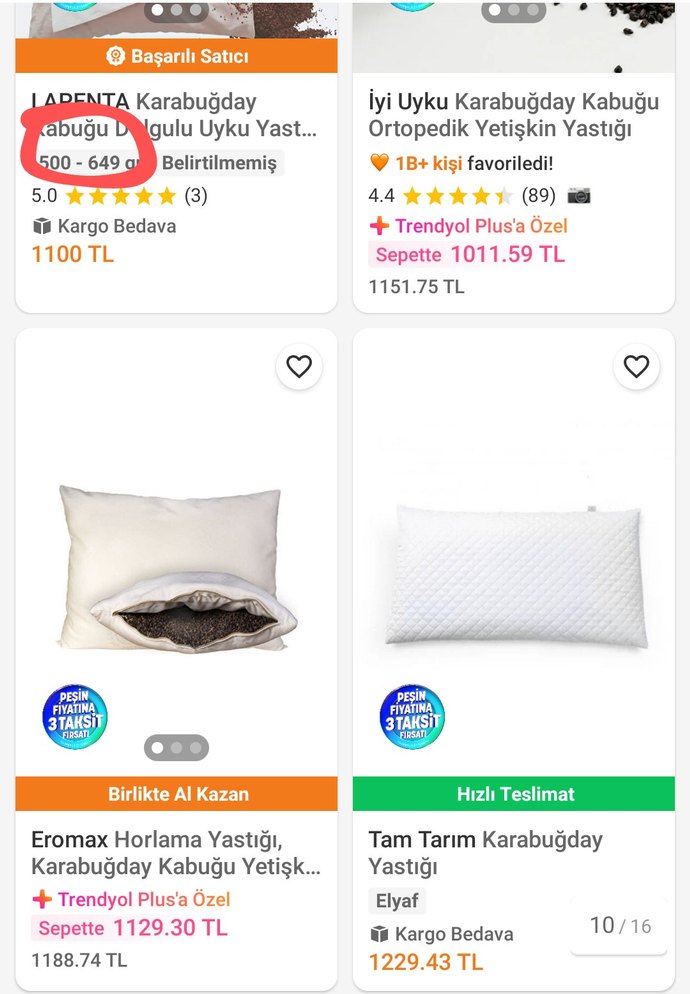Tap the heart icon on Tam Tarım pillow

637,367
